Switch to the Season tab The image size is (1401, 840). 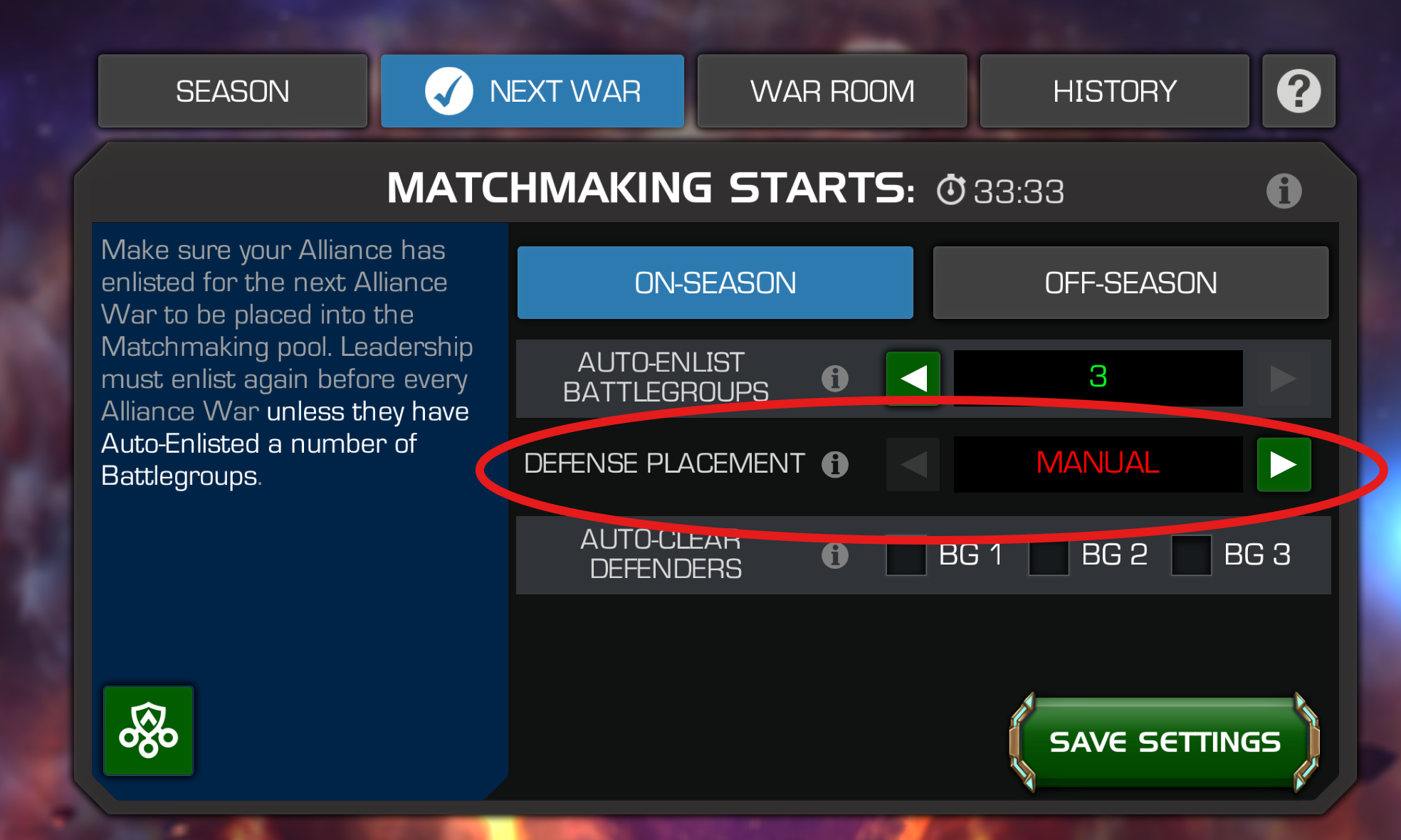(x=233, y=91)
